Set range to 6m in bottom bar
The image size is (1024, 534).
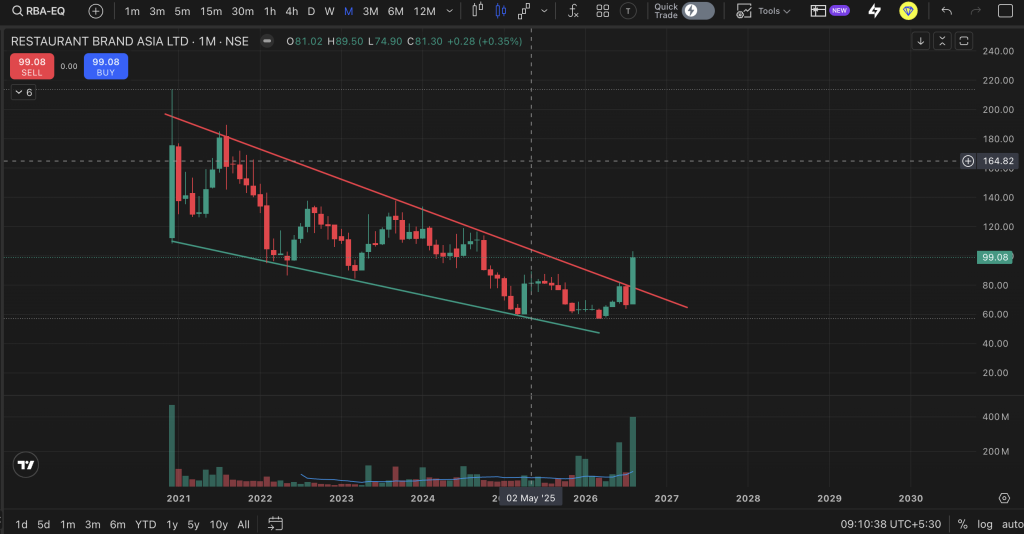(118, 524)
